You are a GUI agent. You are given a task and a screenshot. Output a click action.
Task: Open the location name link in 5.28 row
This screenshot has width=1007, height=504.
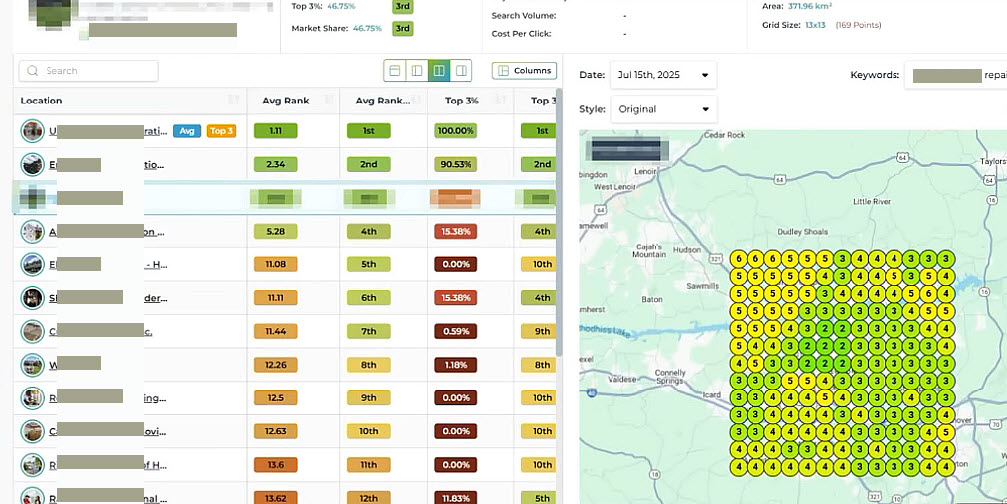click(106, 231)
